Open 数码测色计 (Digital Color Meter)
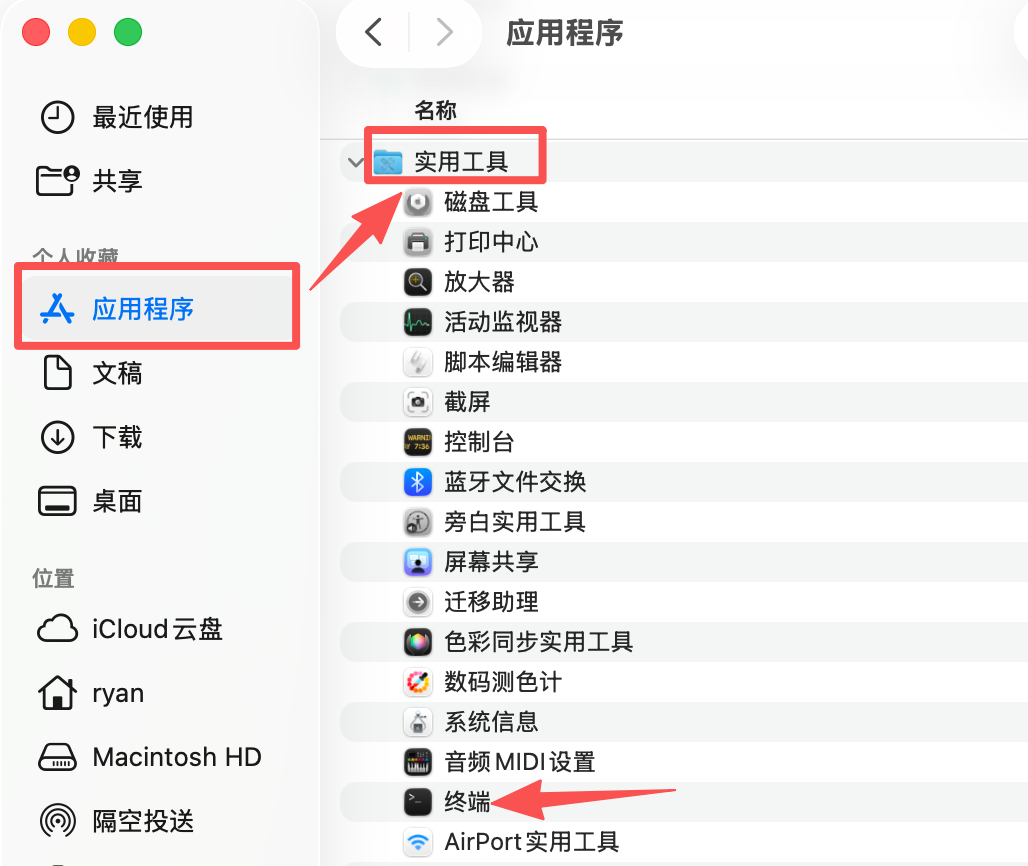This screenshot has width=1028, height=866. pos(502,681)
